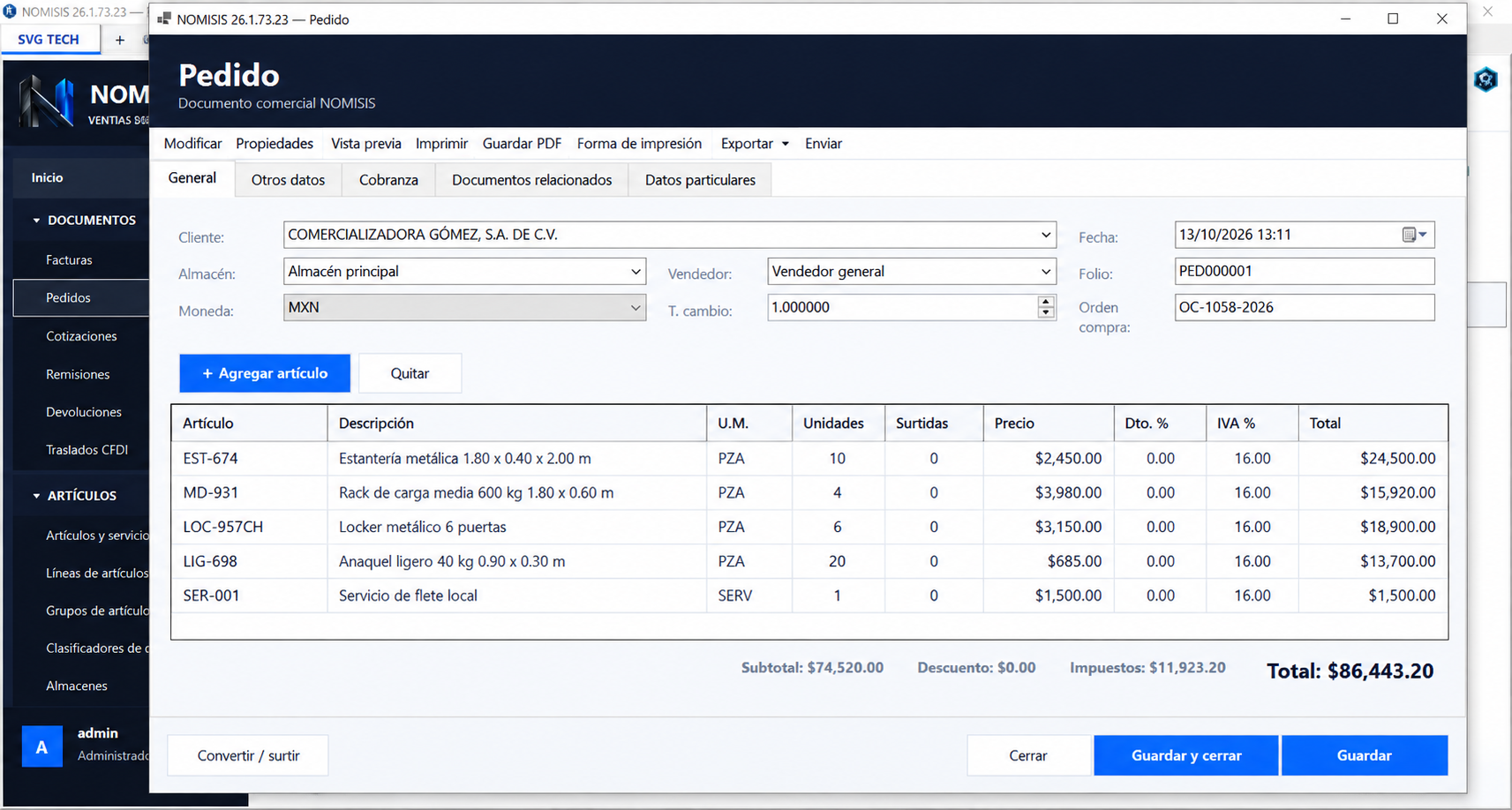Switch to the Otros datos tab
The width and height of the screenshot is (1512, 810).
(288, 180)
